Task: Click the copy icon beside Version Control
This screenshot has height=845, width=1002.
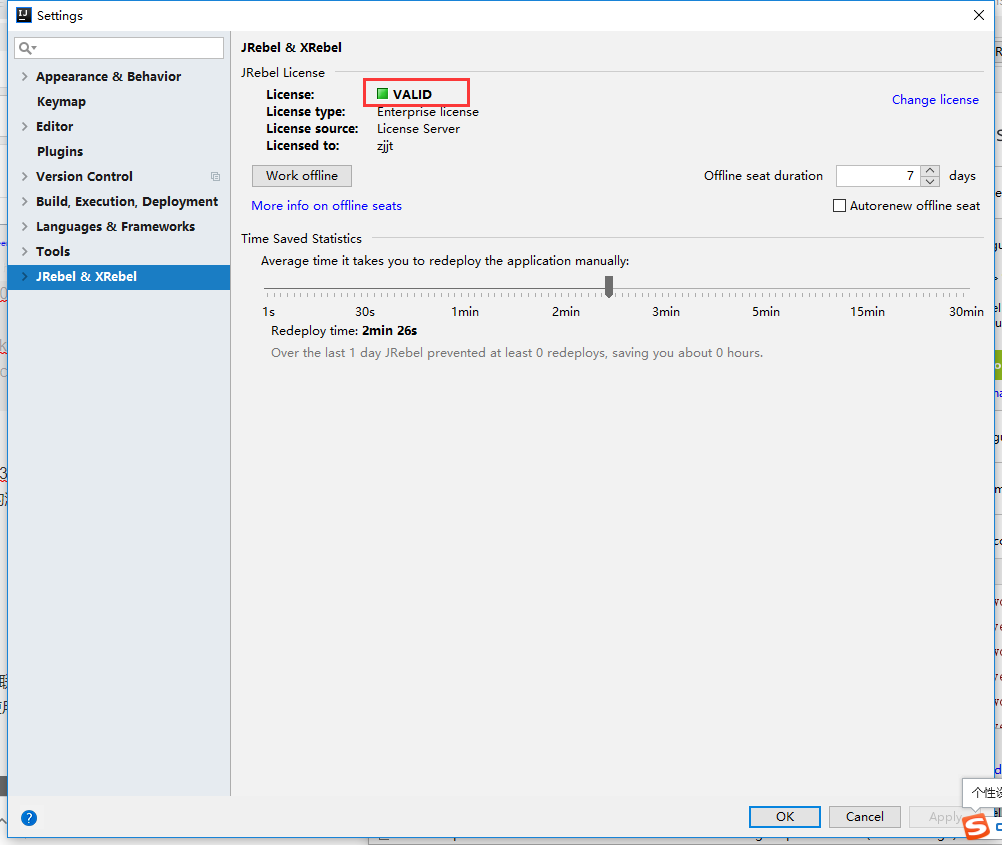Action: point(215,176)
